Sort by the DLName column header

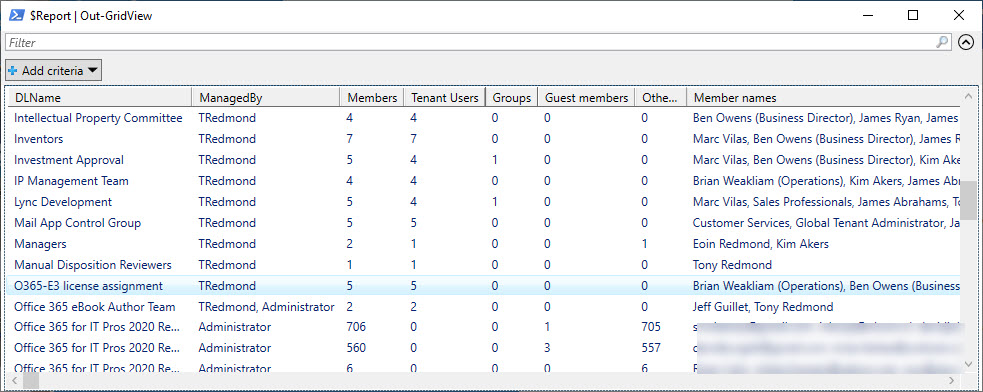(x=98, y=98)
